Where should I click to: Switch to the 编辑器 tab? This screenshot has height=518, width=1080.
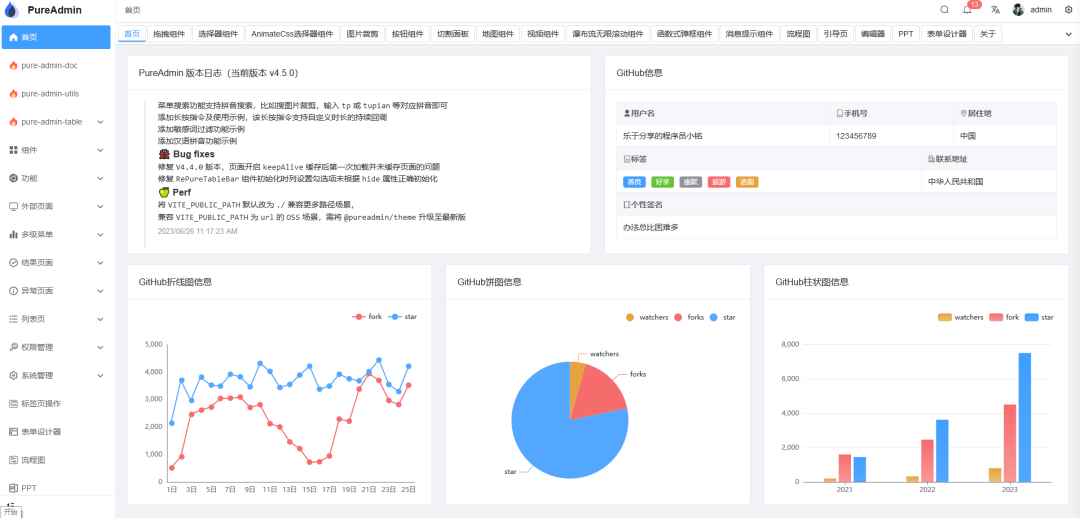(873, 34)
